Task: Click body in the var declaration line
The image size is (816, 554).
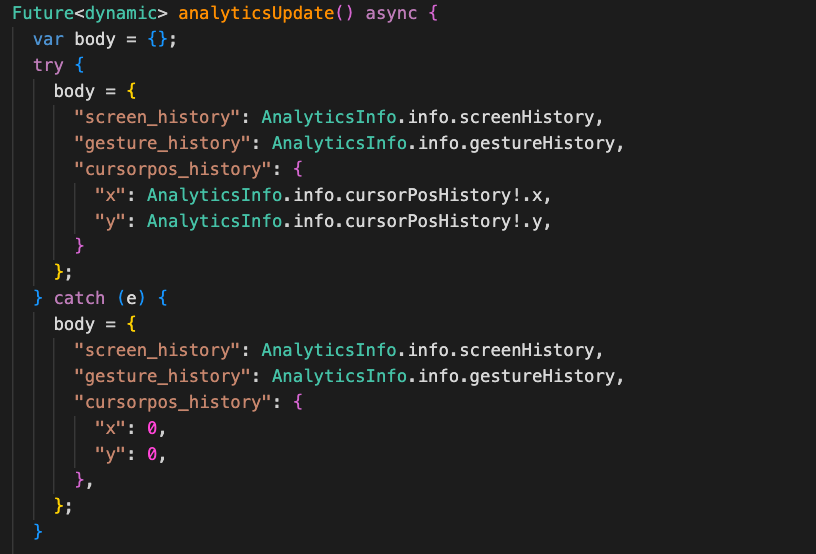Action: tap(95, 40)
